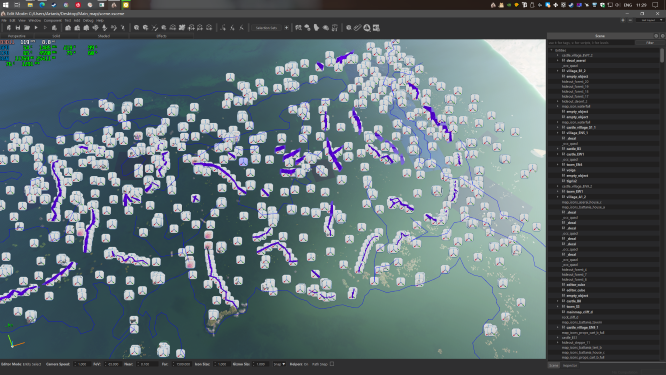The height and width of the screenshot is (375, 666).
Task: Select hideout_forest_19 in the scene tree
Action: [x=575, y=87]
